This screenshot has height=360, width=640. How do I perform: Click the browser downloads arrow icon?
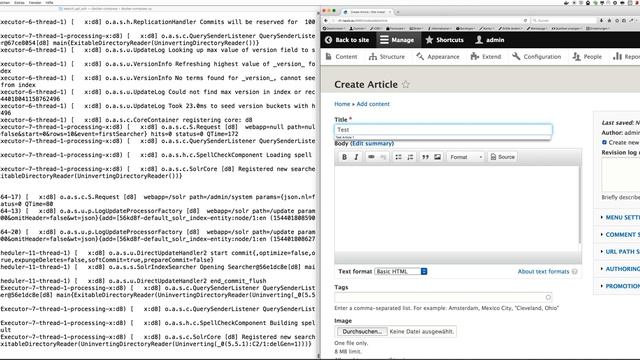[x=601, y=20]
